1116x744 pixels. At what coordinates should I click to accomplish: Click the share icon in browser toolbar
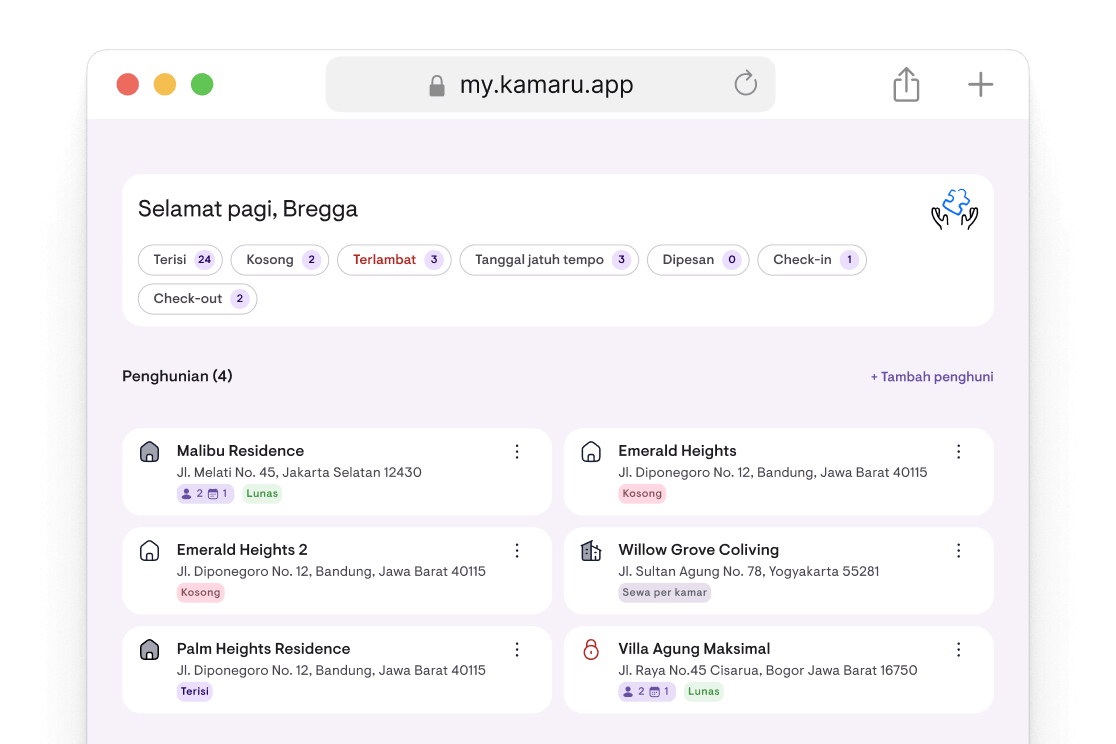(x=906, y=84)
